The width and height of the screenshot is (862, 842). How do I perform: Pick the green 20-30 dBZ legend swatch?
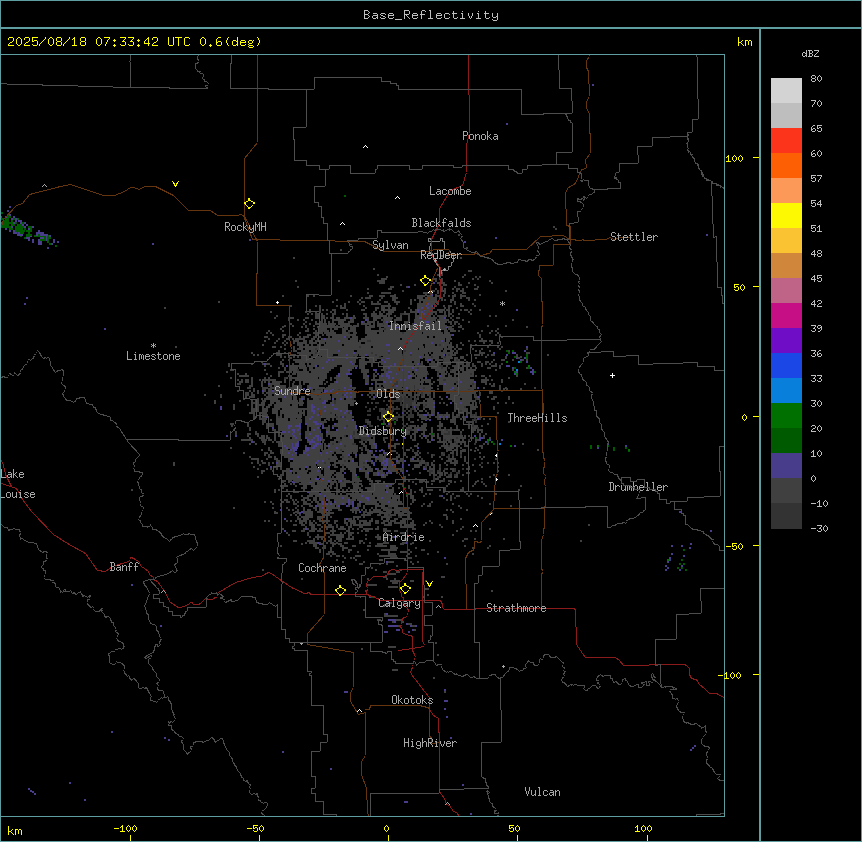pos(786,416)
